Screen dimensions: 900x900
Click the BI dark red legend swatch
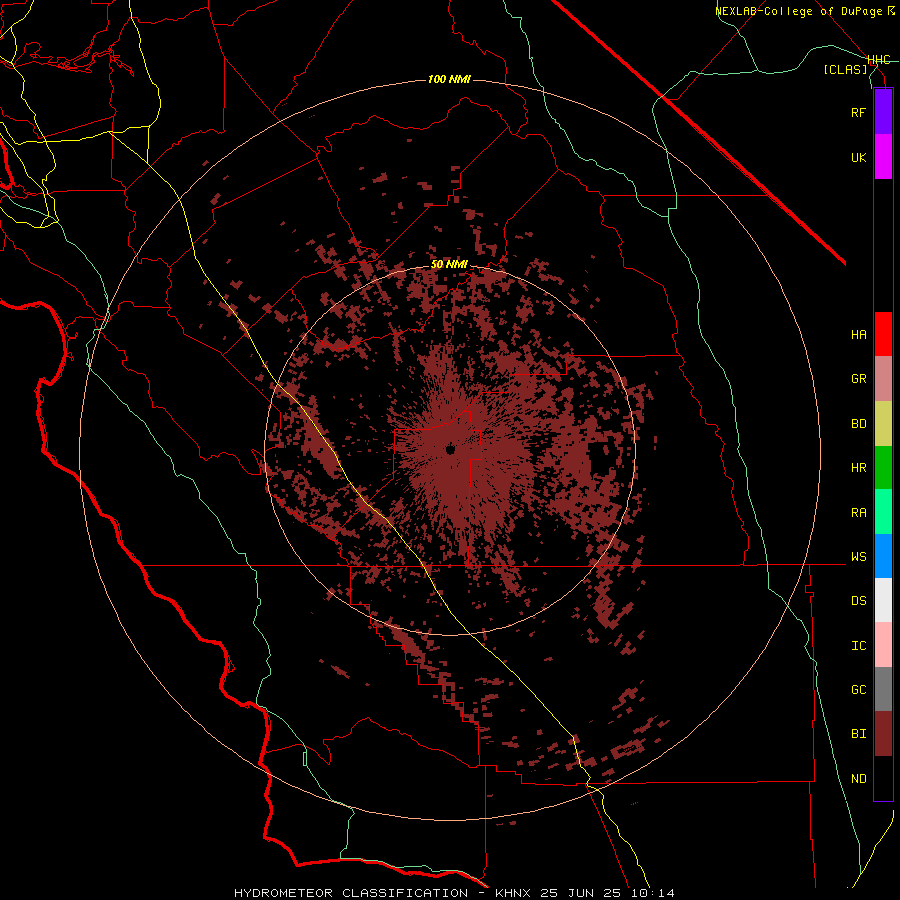[883, 734]
